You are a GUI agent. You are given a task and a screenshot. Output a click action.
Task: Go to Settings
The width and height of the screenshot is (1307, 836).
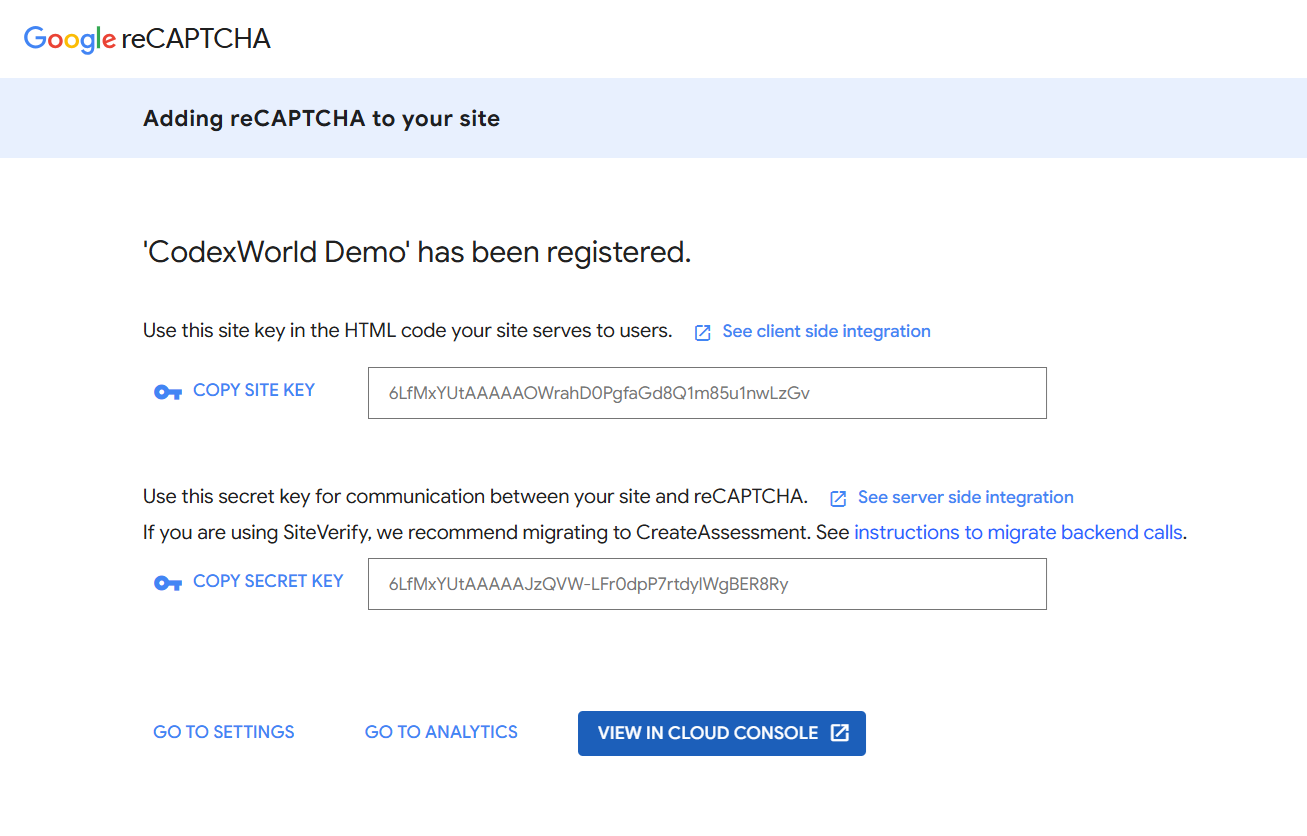click(x=224, y=732)
